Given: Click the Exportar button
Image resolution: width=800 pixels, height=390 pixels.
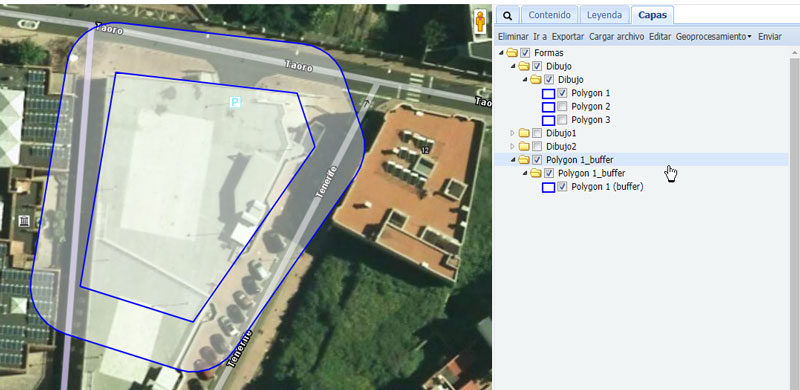Looking at the screenshot, I should (x=568, y=37).
